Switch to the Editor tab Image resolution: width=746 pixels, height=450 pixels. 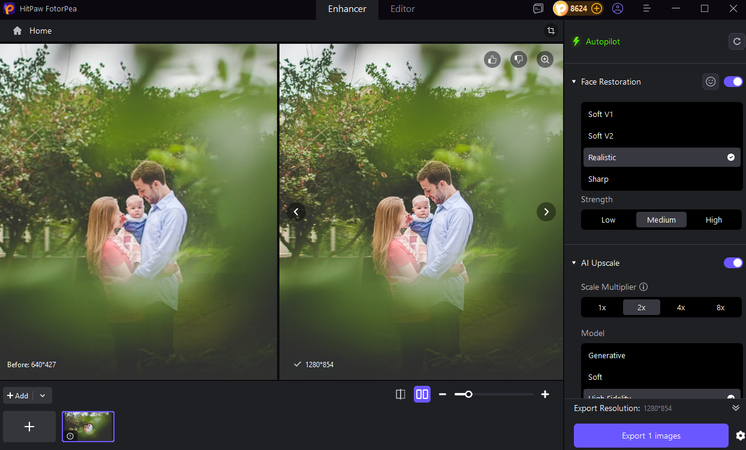point(402,9)
